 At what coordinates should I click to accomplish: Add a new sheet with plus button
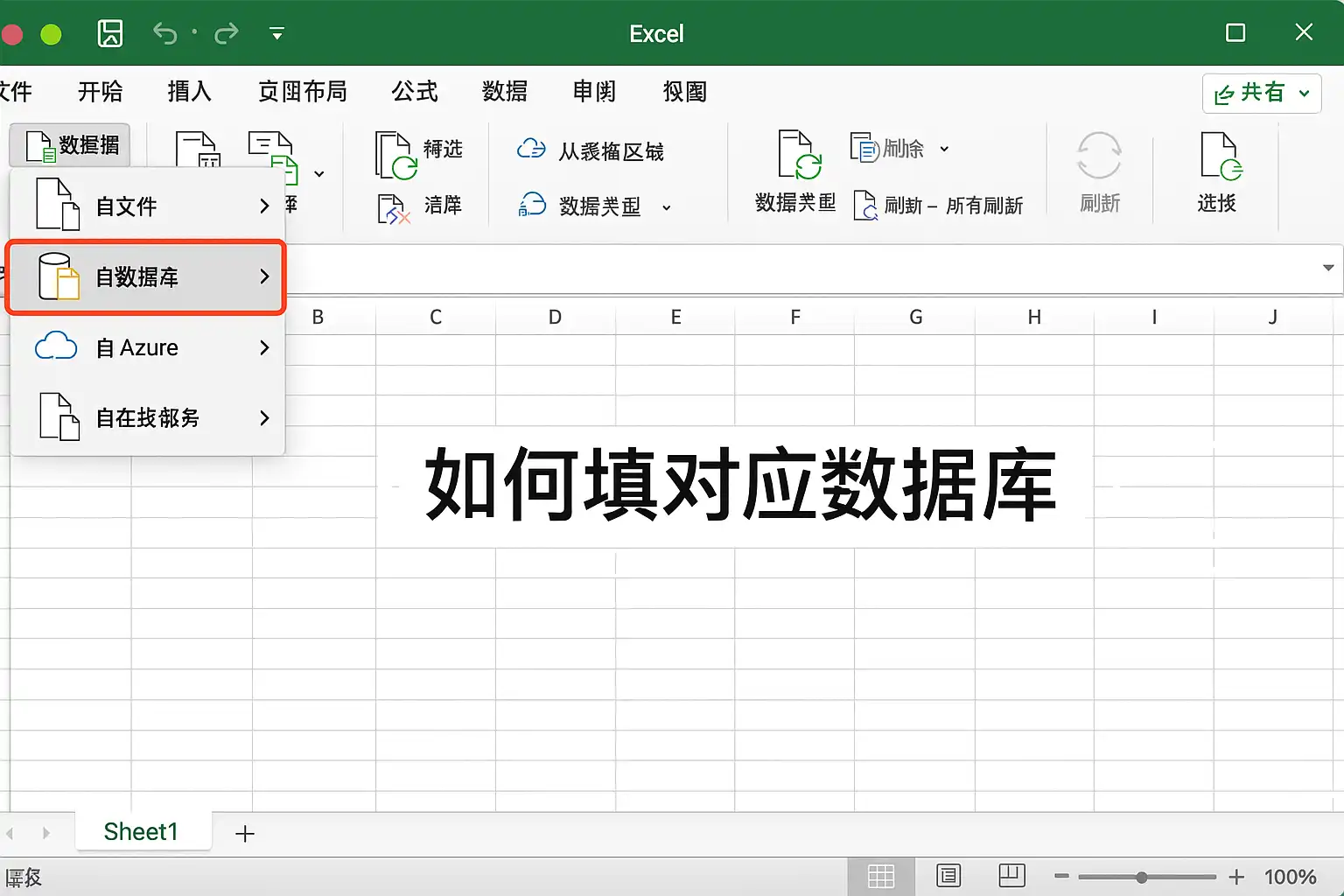pos(245,833)
